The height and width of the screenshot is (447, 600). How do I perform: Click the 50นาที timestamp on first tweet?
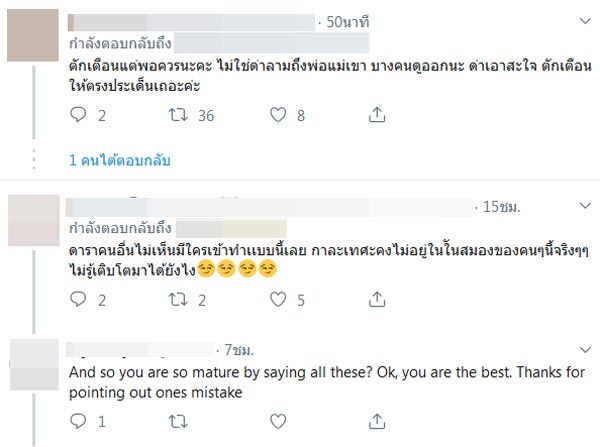coord(346,21)
